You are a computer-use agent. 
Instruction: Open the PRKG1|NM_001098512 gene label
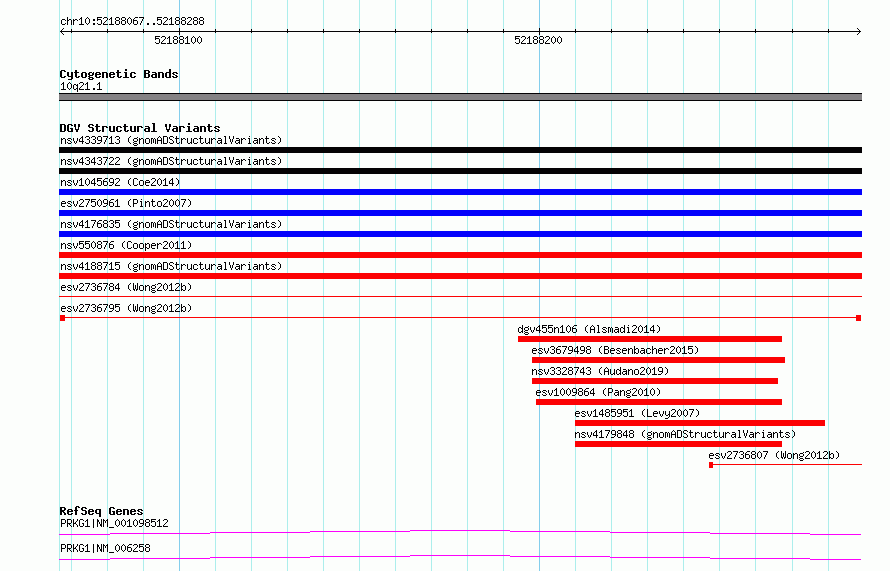tap(114, 523)
